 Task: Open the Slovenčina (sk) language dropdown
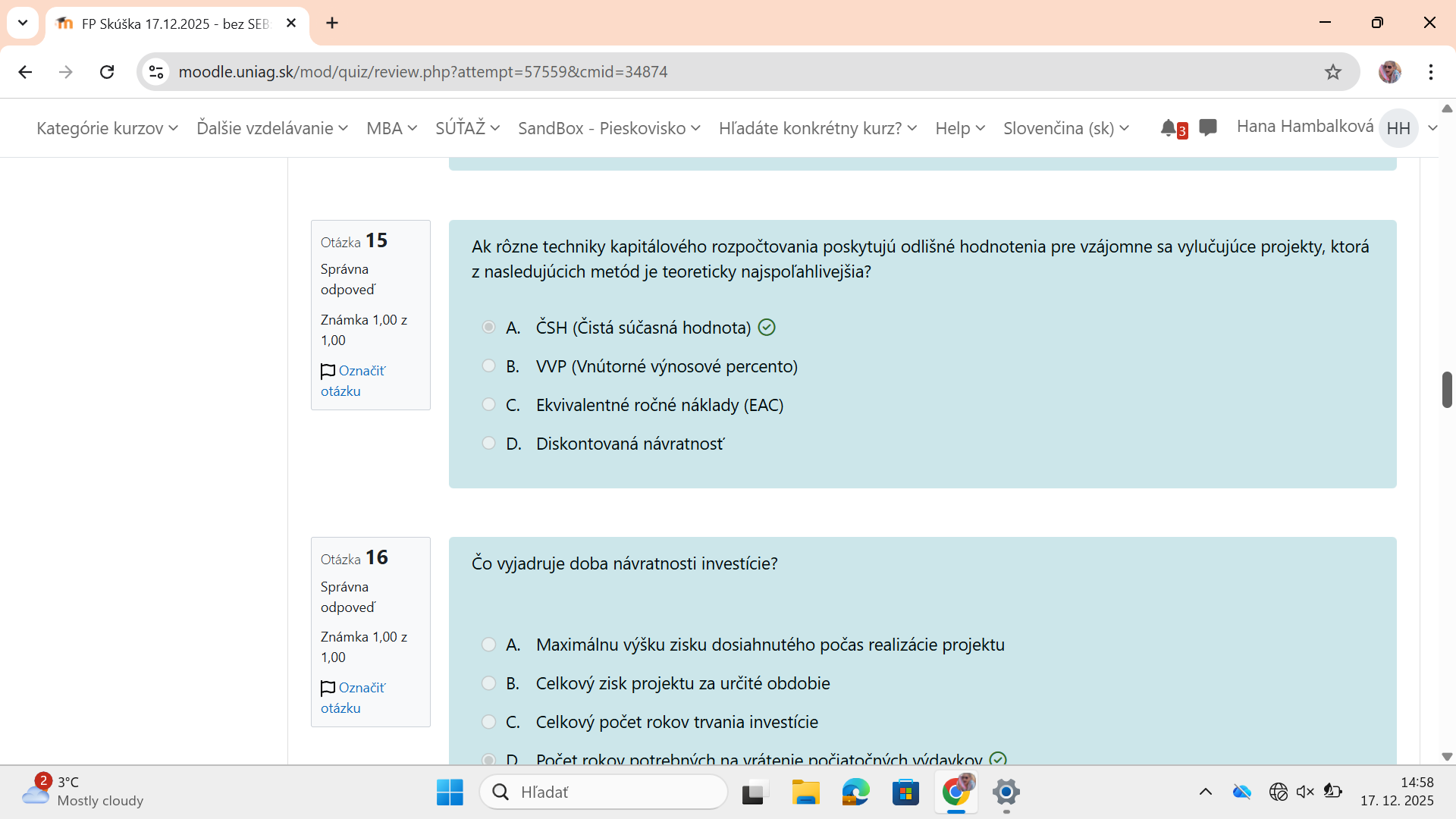[1065, 128]
